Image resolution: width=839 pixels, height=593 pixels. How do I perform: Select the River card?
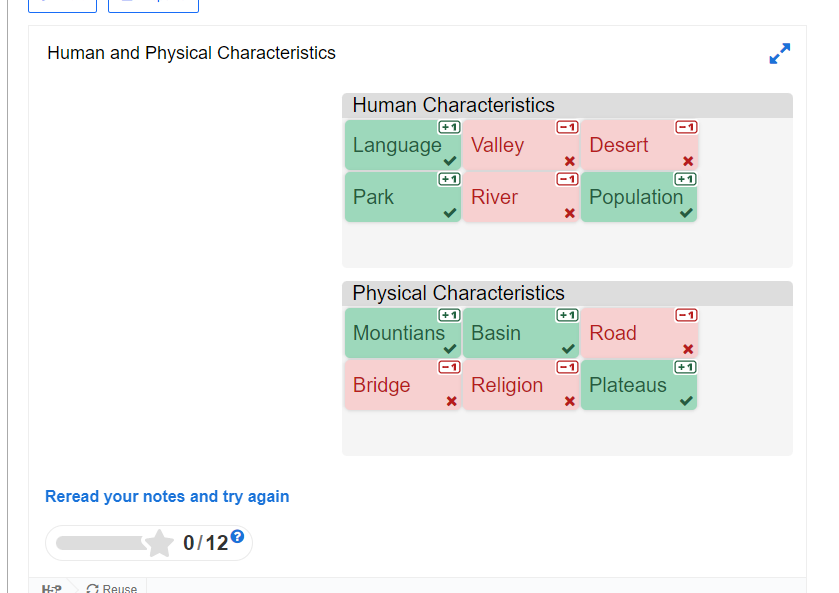[x=521, y=197]
